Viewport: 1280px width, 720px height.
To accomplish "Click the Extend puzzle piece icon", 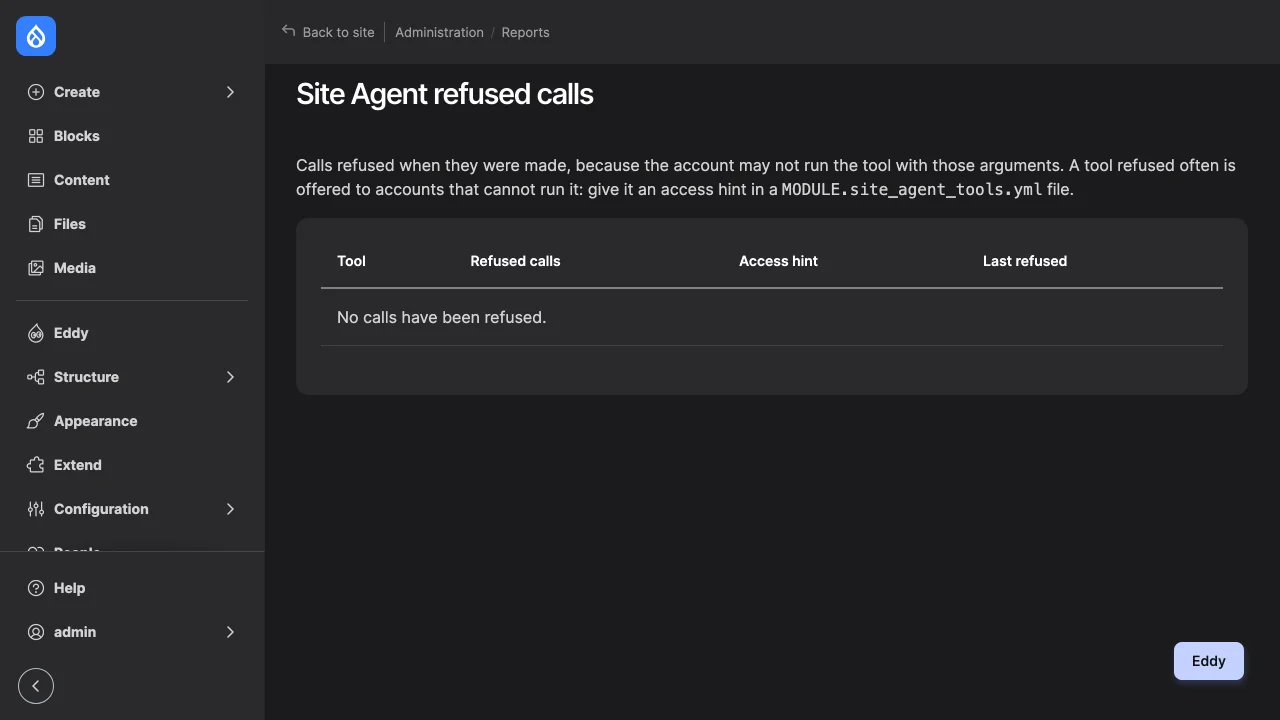I will 36,465.
